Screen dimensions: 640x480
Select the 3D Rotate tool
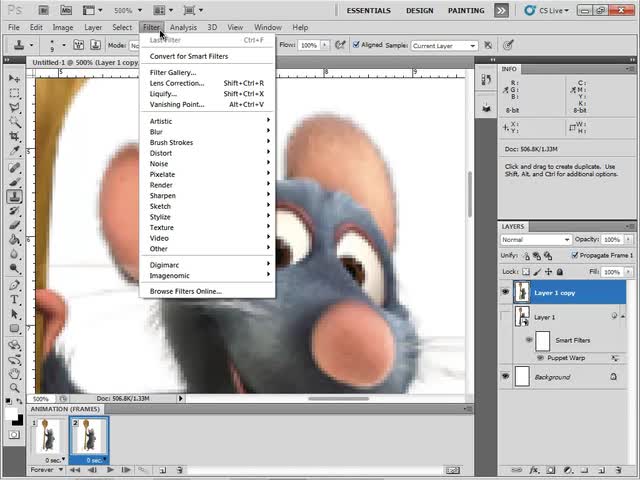point(14,345)
